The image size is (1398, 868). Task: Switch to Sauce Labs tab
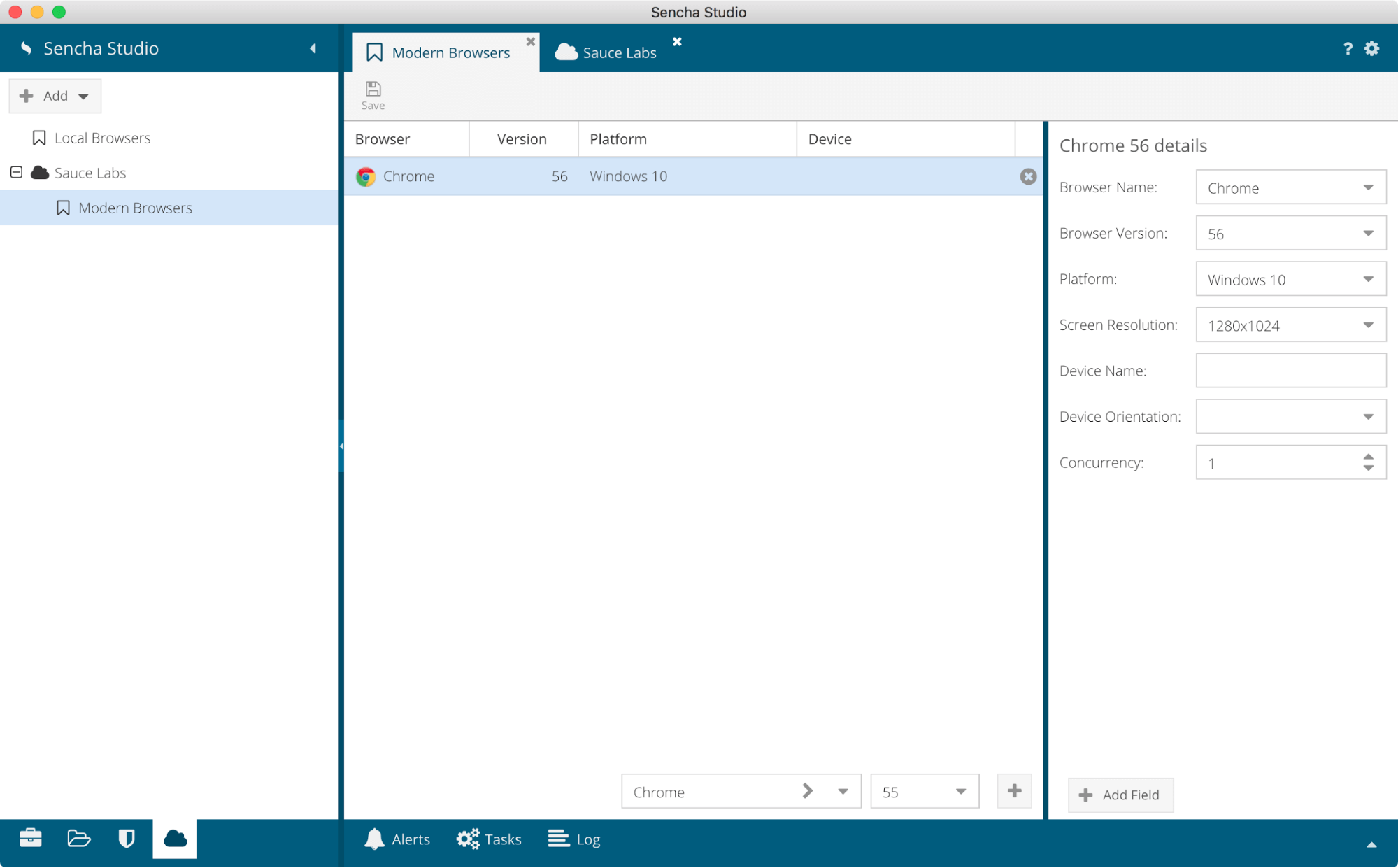coord(606,53)
